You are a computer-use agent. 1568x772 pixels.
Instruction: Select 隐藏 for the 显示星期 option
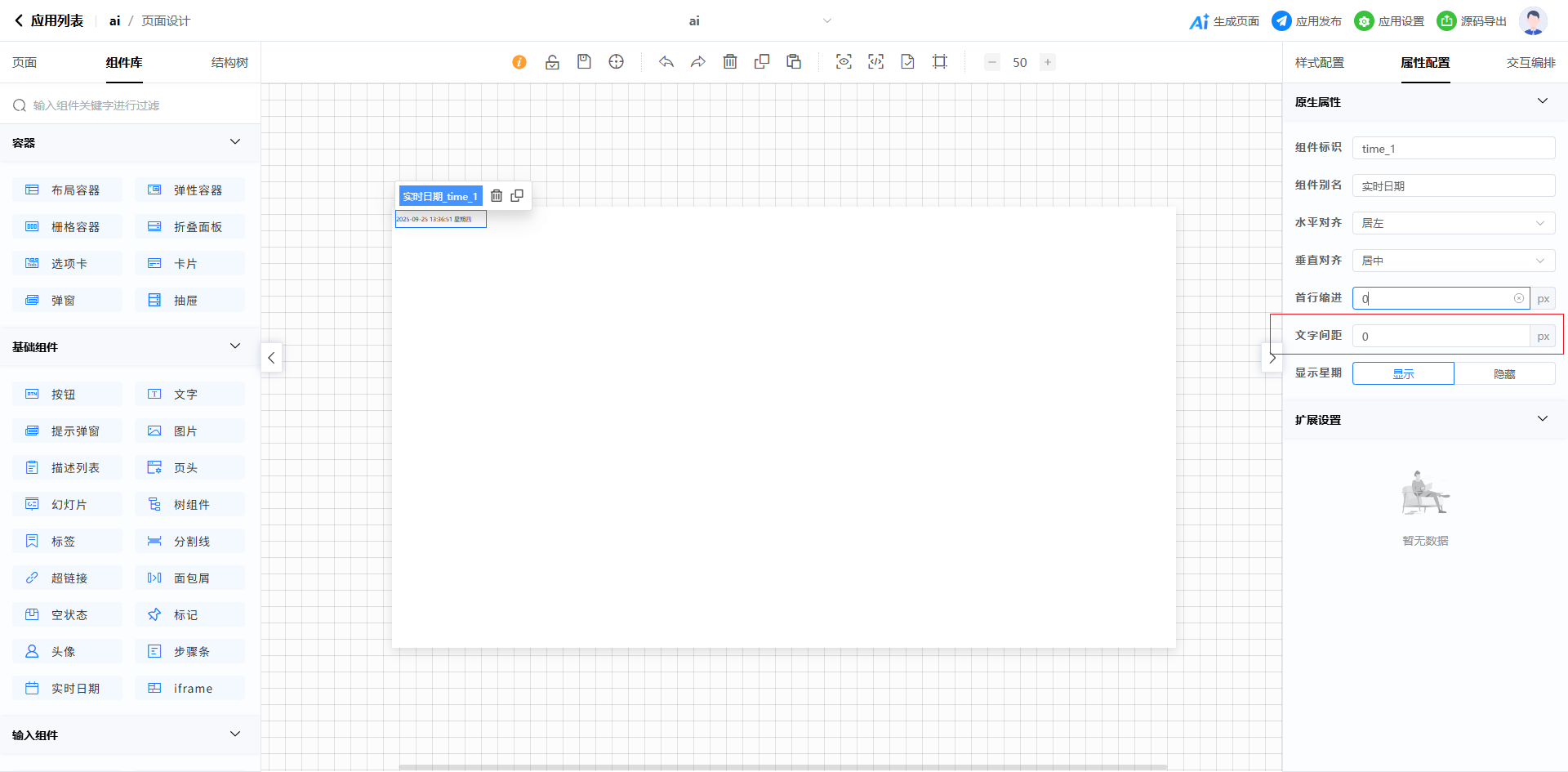(x=1504, y=373)
